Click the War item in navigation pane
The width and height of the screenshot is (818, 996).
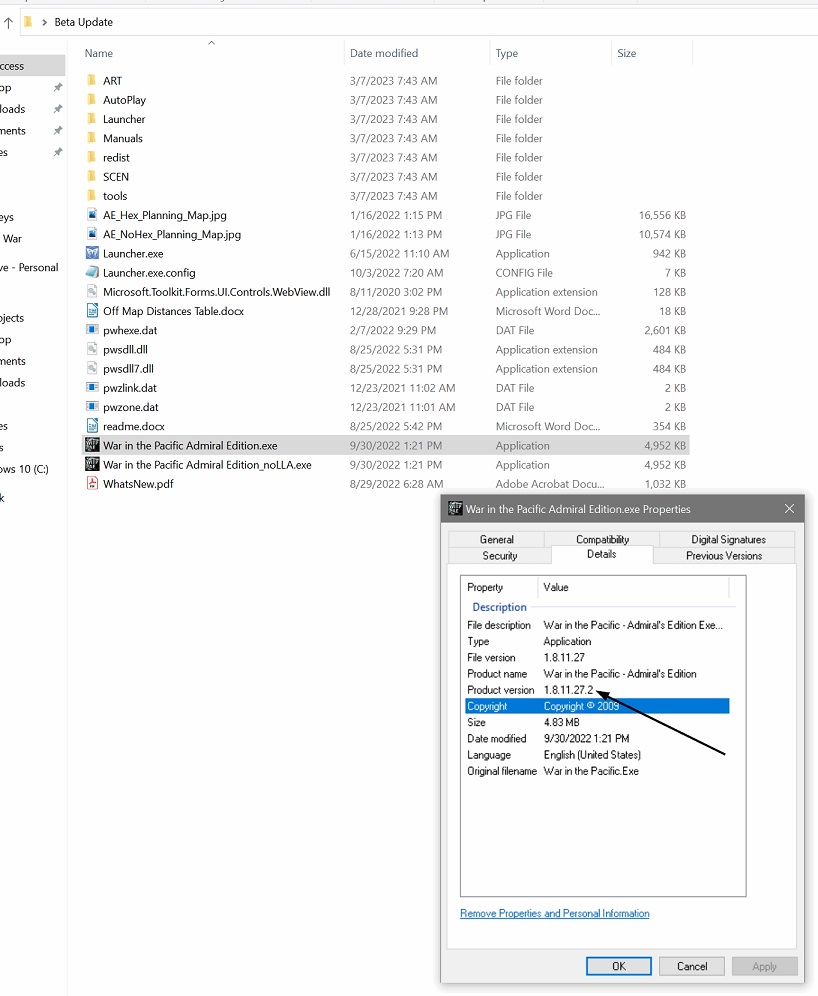[x=12, y=239]
